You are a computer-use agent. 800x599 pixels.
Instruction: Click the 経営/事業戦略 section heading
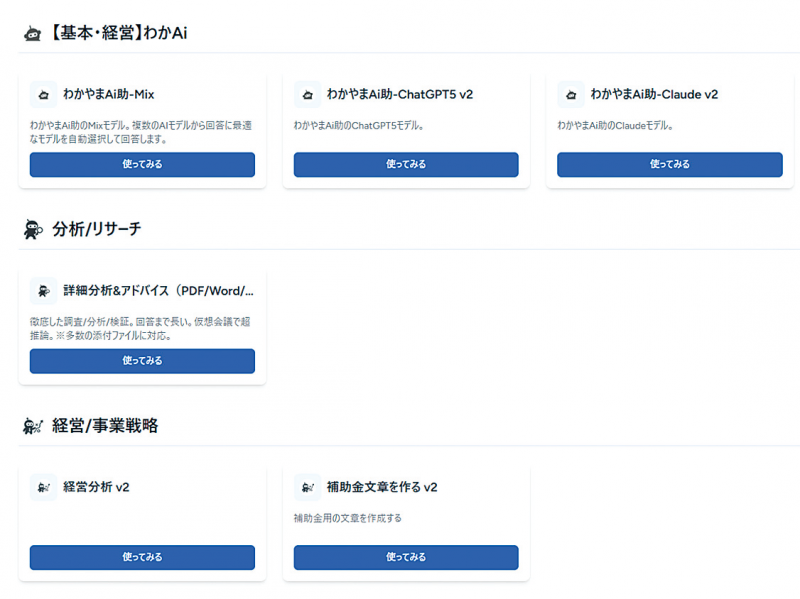point(105,426)
